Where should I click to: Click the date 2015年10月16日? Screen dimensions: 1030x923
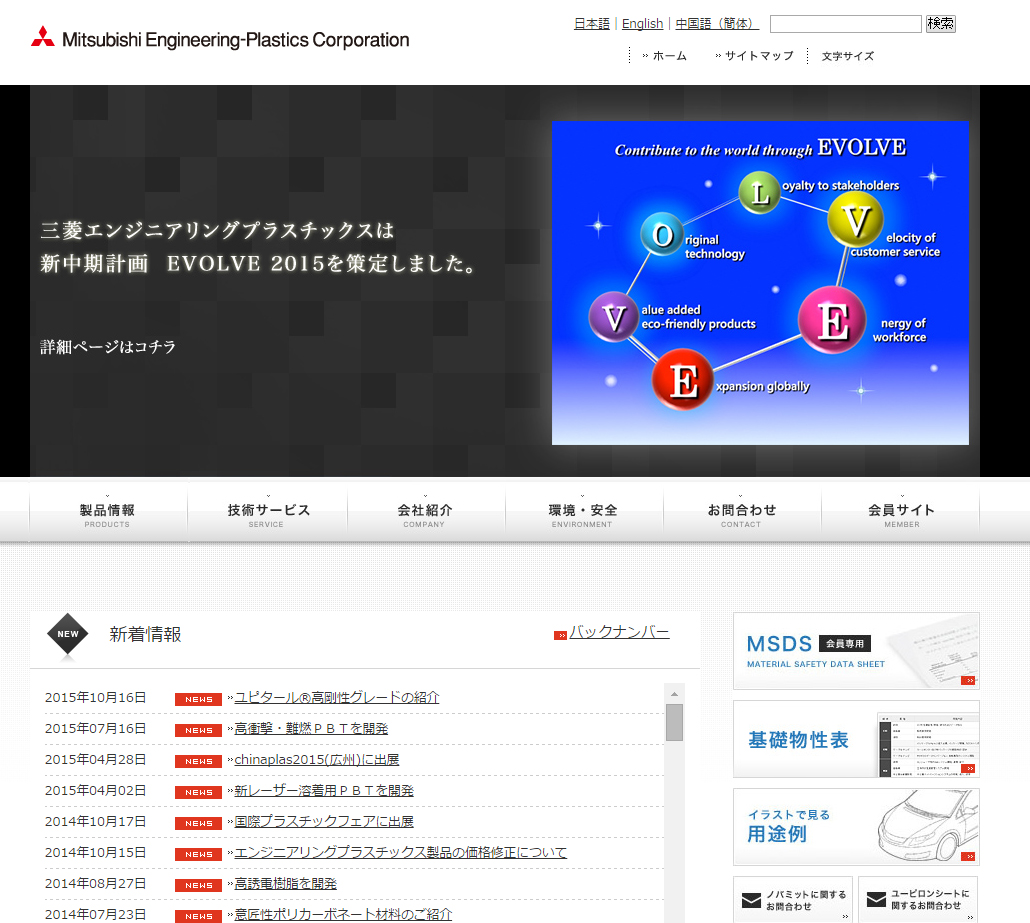[95, 698]
